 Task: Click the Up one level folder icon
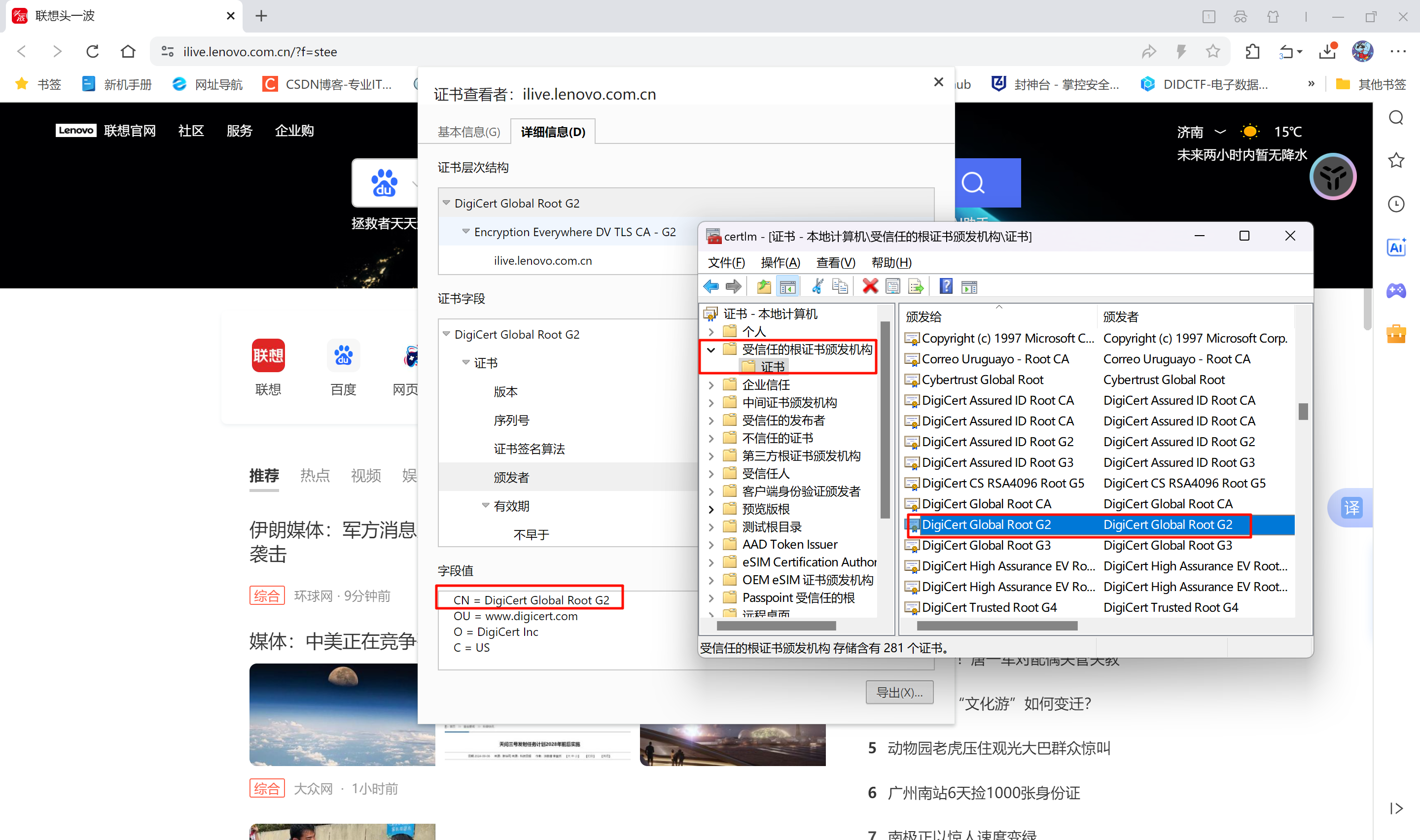coord(763,286)
